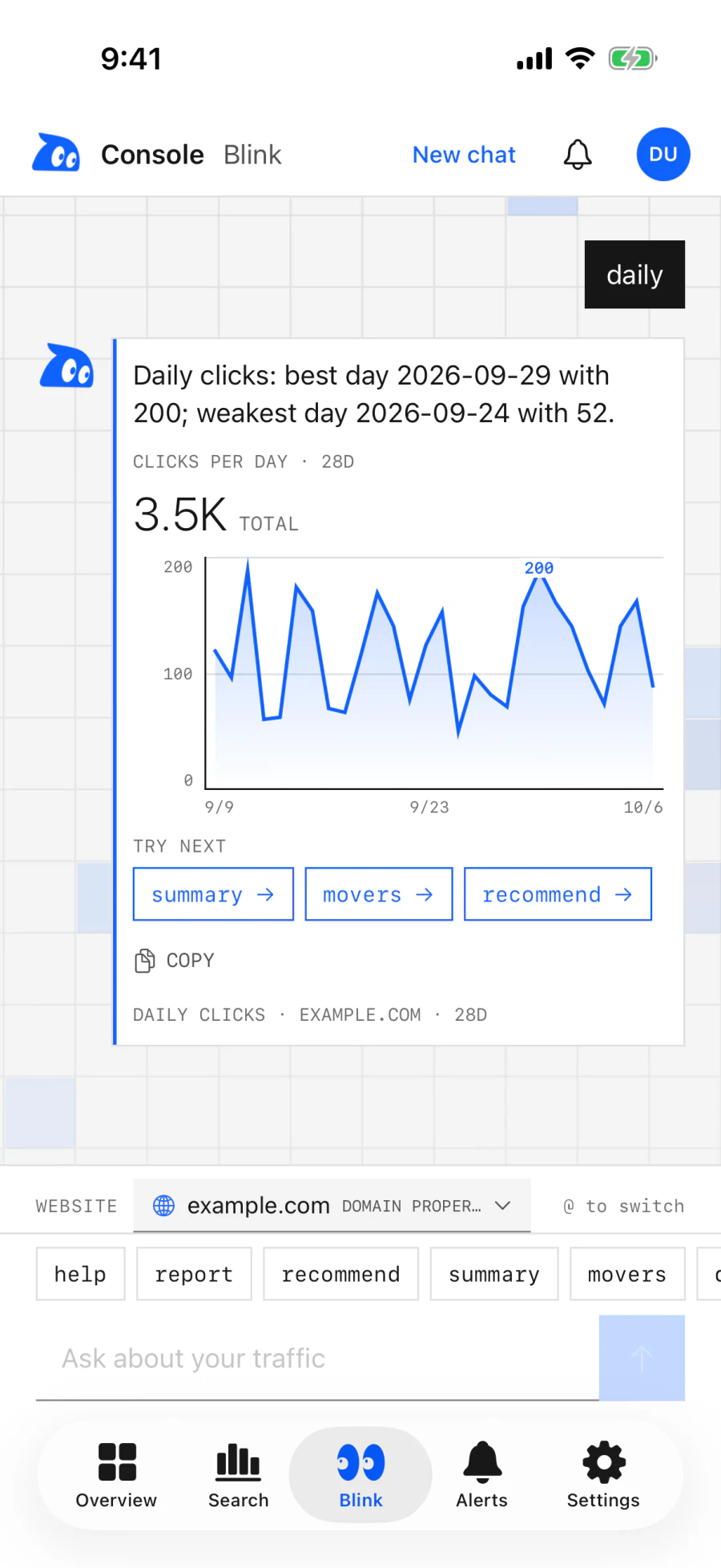Image resolution: width=721 pixels, height=1568 pixels.
Task: Choose the movers chip above input
Action: 627,1274
